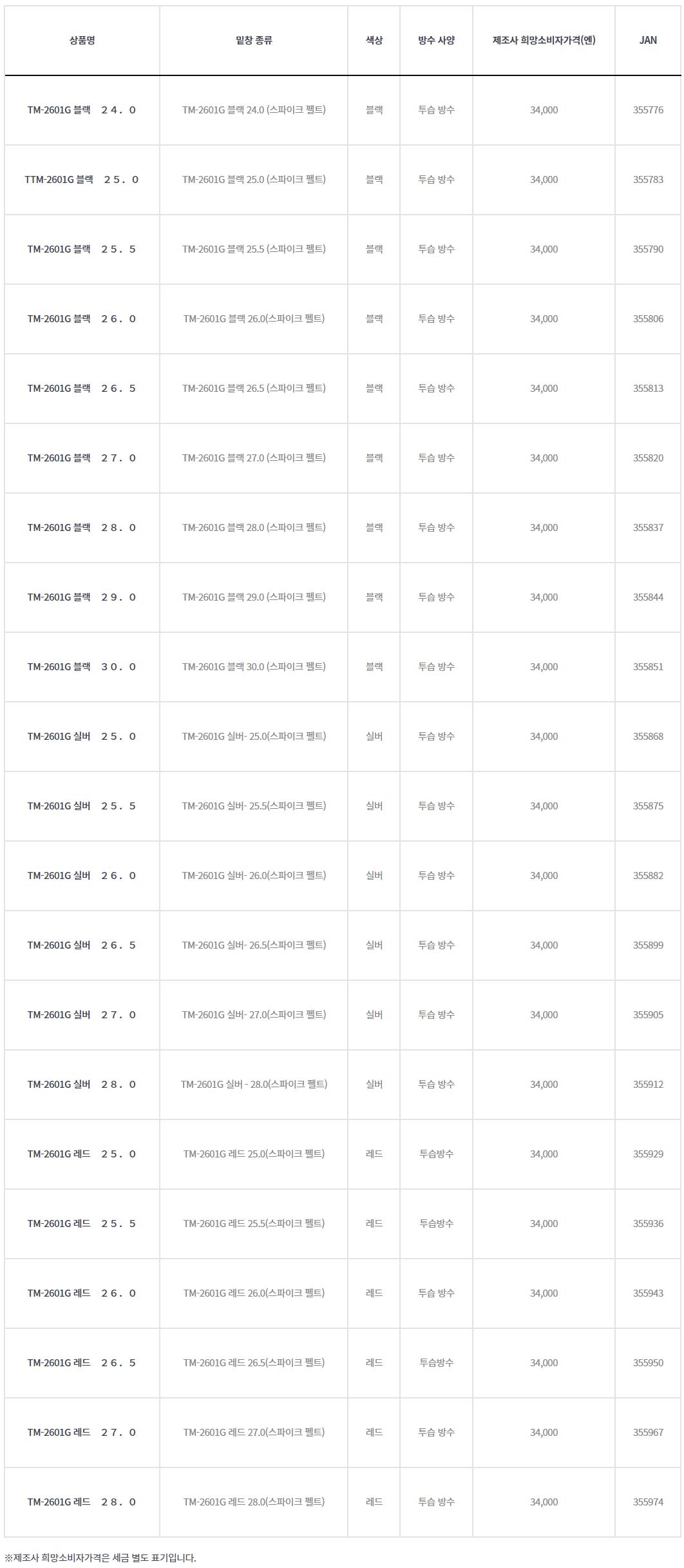
Task: Select product TM-2601G 실버 26.5
Action: pyautogui.click(x=82, y=945)
